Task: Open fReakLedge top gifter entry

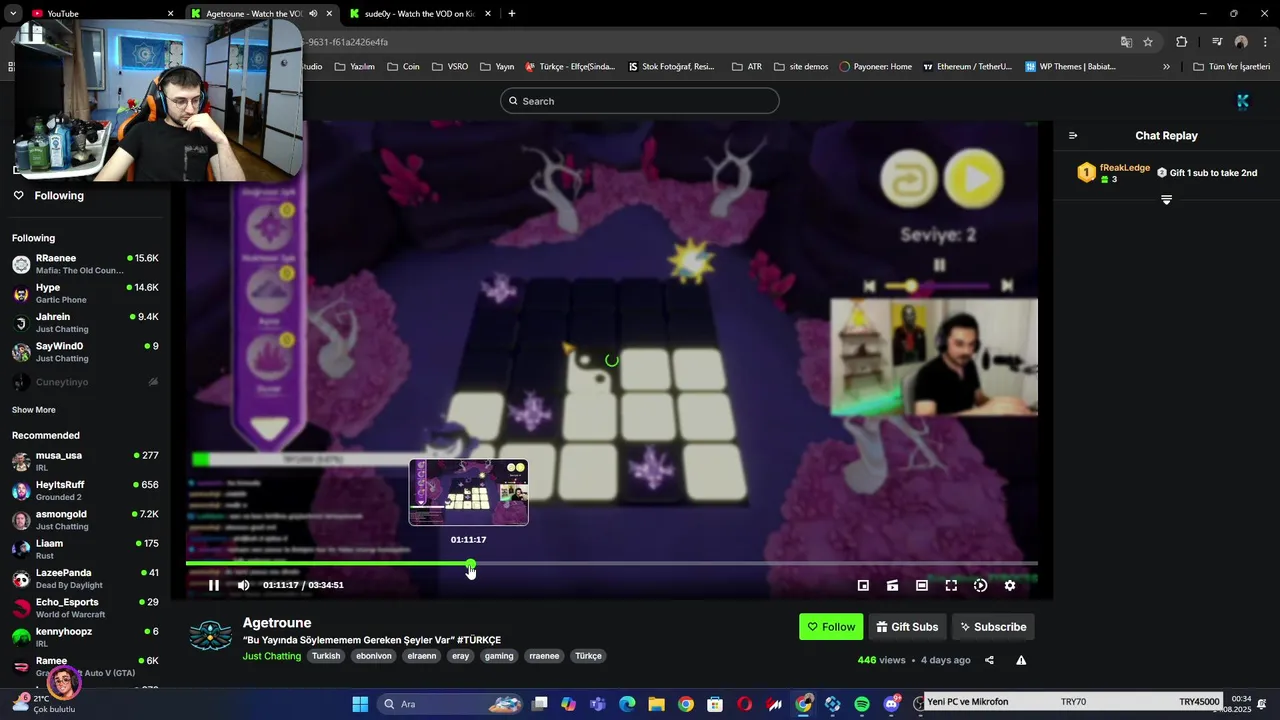Action: 1114,173
